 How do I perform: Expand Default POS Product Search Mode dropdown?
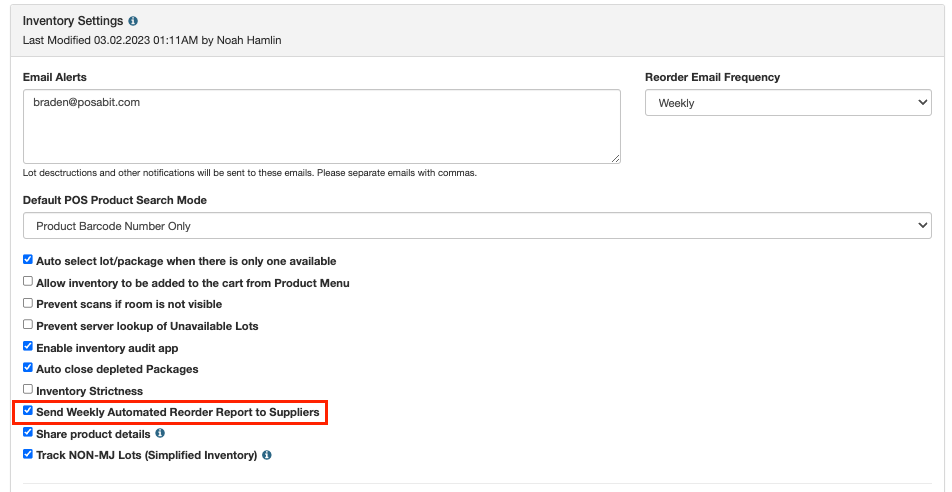(477, 225)
